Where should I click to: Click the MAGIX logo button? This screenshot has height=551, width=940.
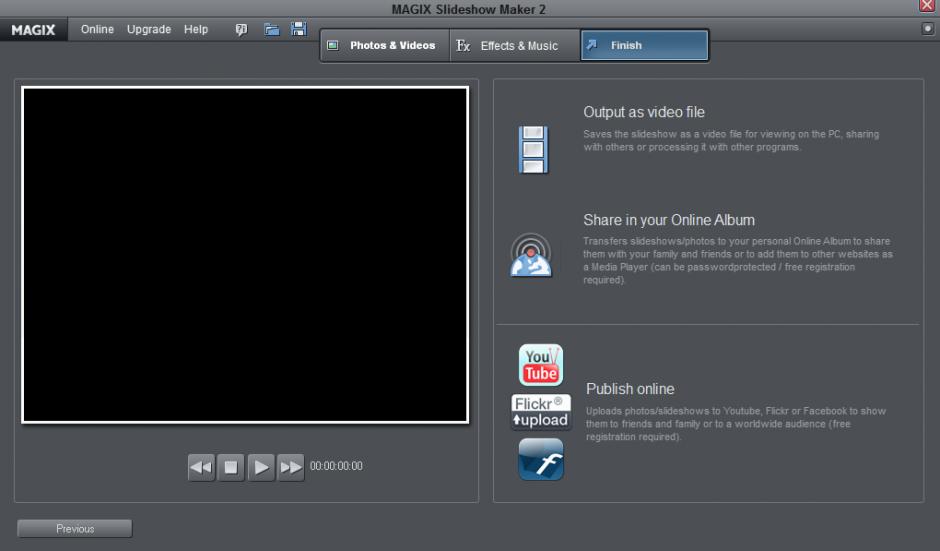(x=33, y=29)
